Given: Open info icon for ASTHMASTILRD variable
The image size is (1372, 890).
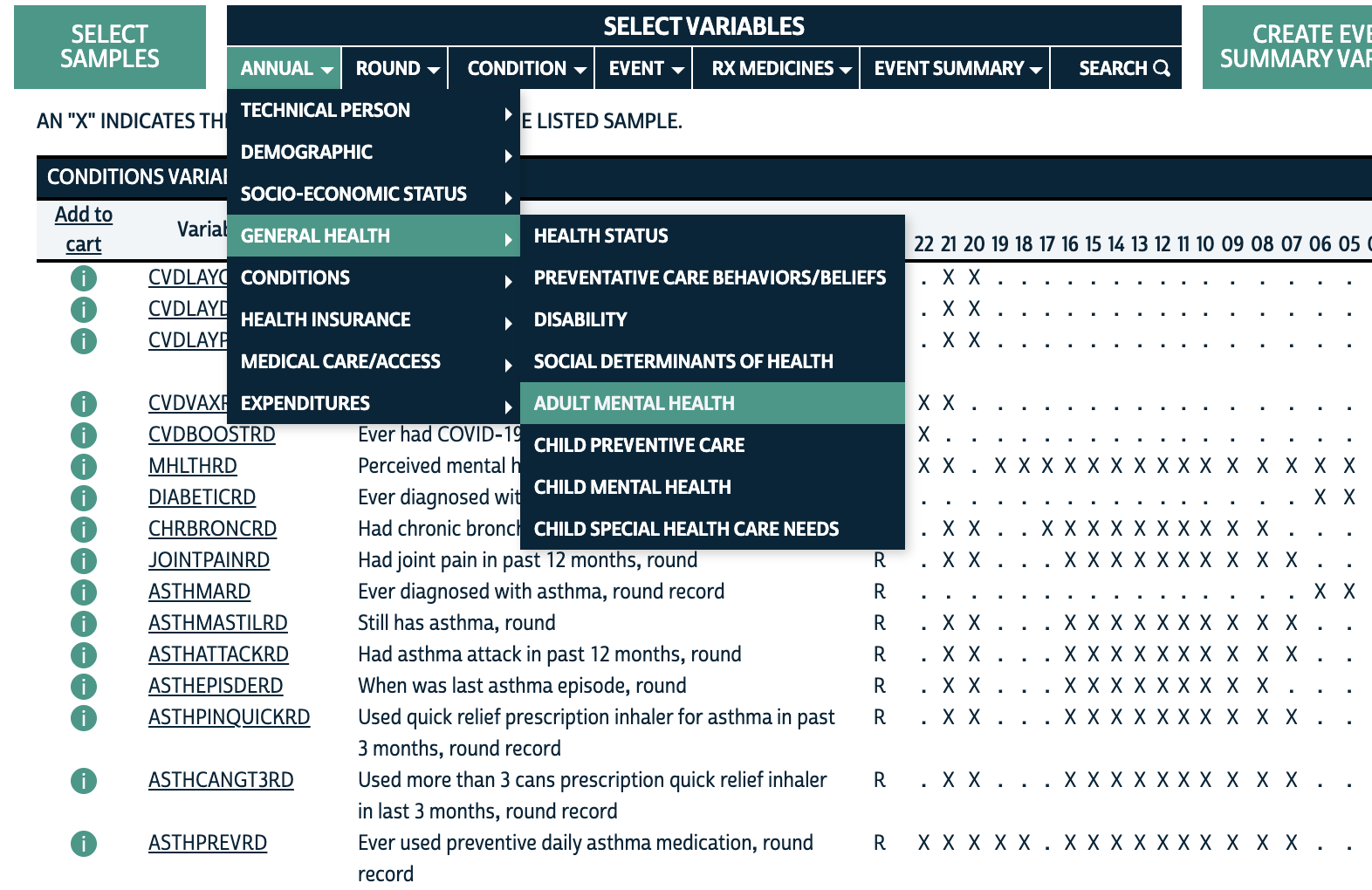Looking at the screenshot, I should pos(84,623).
